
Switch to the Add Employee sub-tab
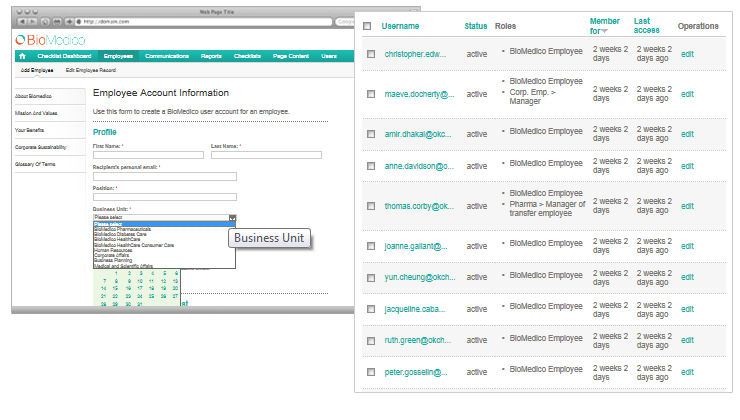(37, 70)
